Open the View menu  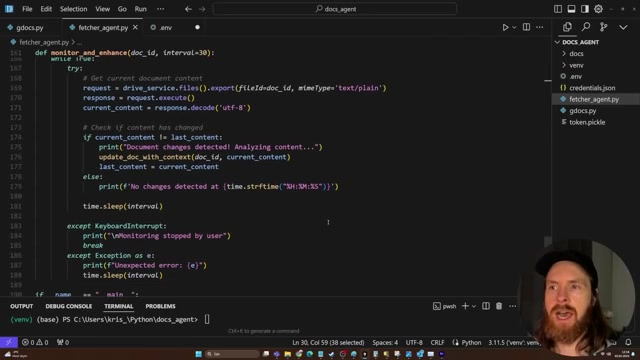point(102,9)
